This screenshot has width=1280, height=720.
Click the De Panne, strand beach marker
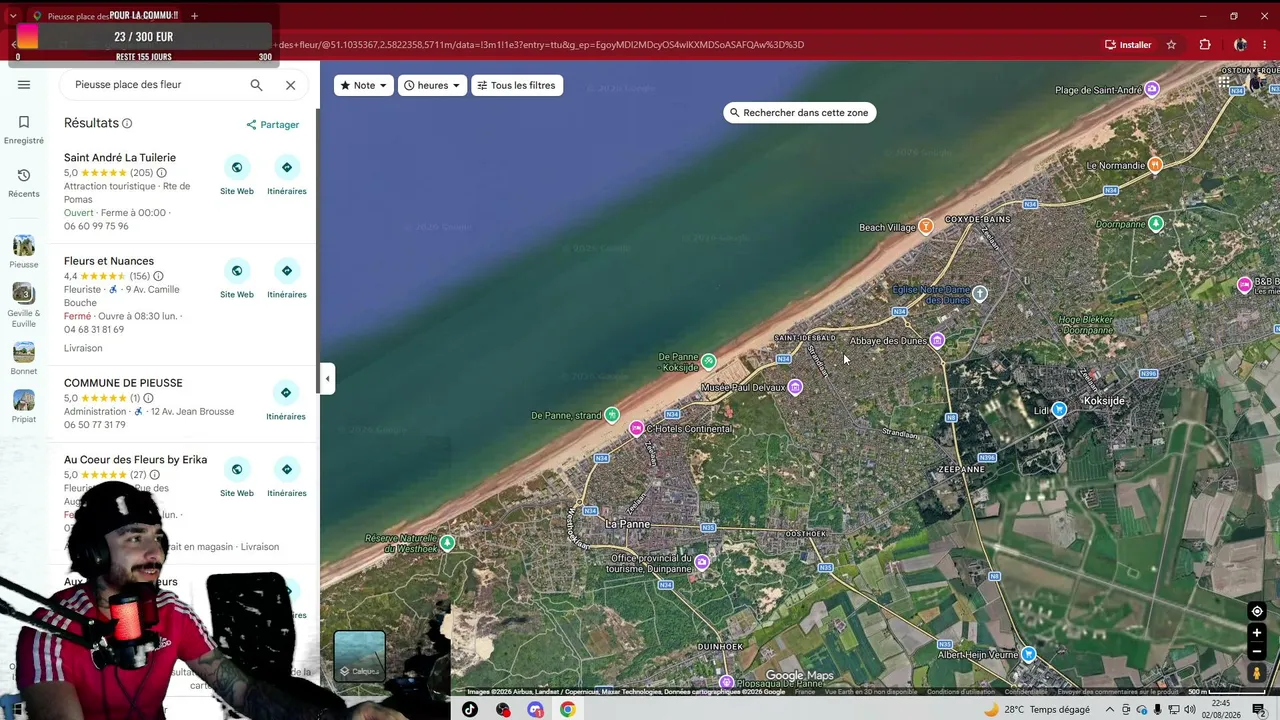612,415
